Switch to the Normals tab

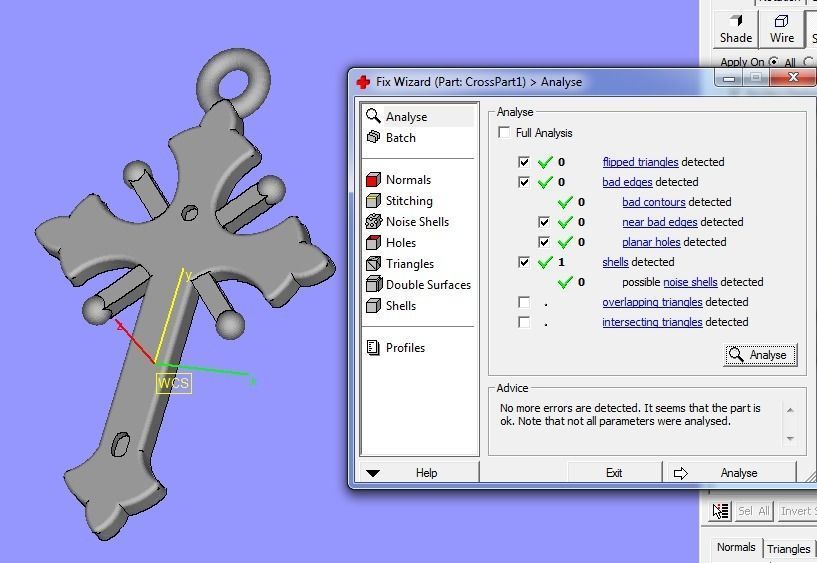(x=736, y=547)
